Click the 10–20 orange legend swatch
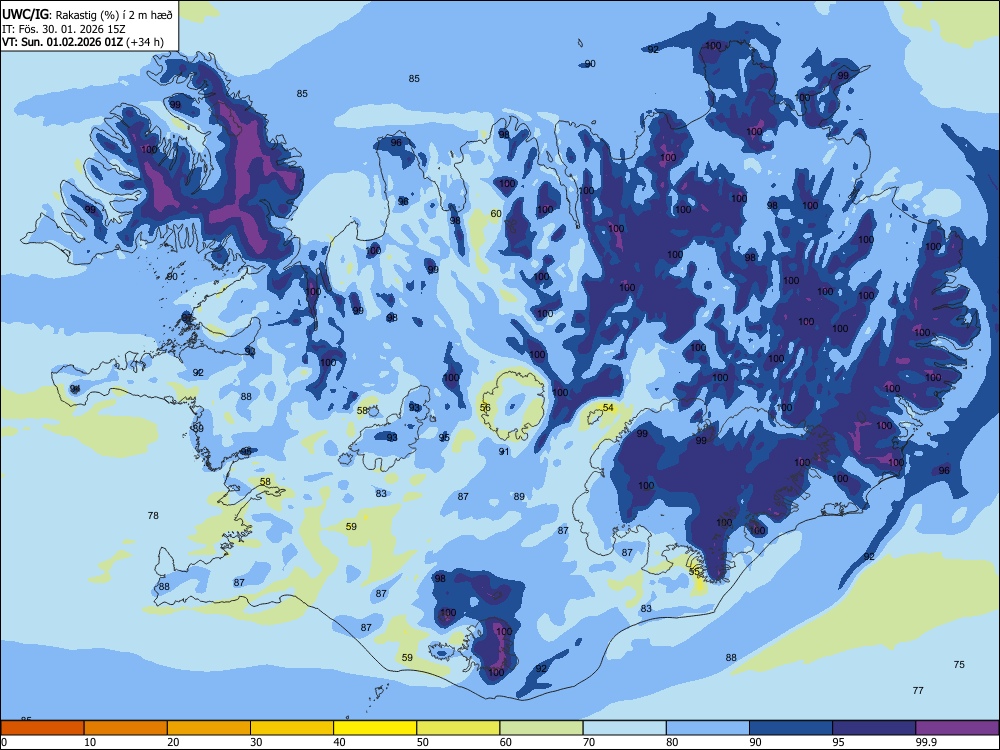 tap(126, 728)
